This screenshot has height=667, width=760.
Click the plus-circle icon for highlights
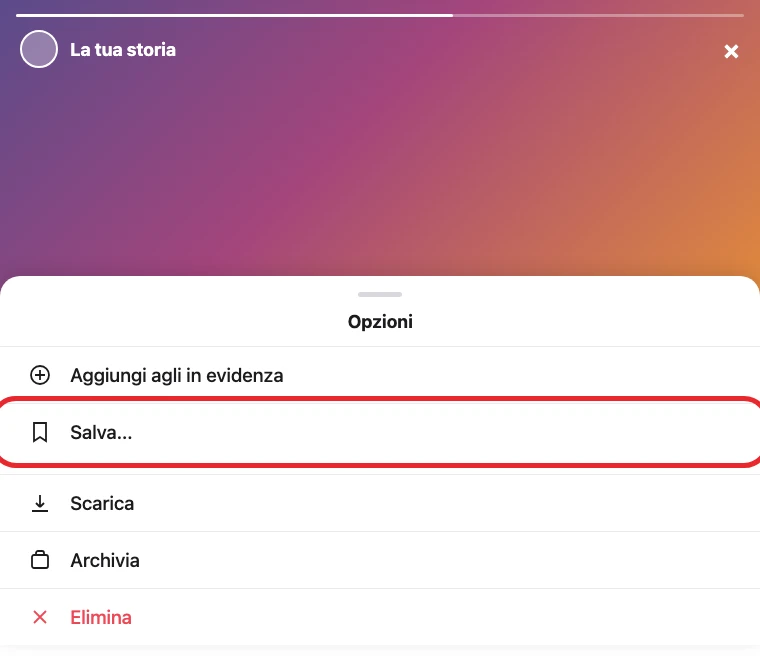pyautogui.click(x=40, y=375)
